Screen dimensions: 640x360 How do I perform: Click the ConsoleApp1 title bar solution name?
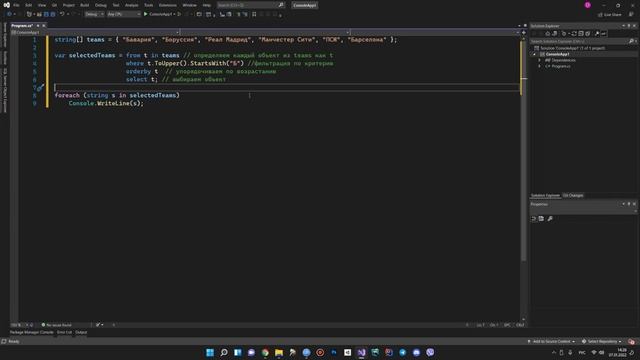coord(304,5)
